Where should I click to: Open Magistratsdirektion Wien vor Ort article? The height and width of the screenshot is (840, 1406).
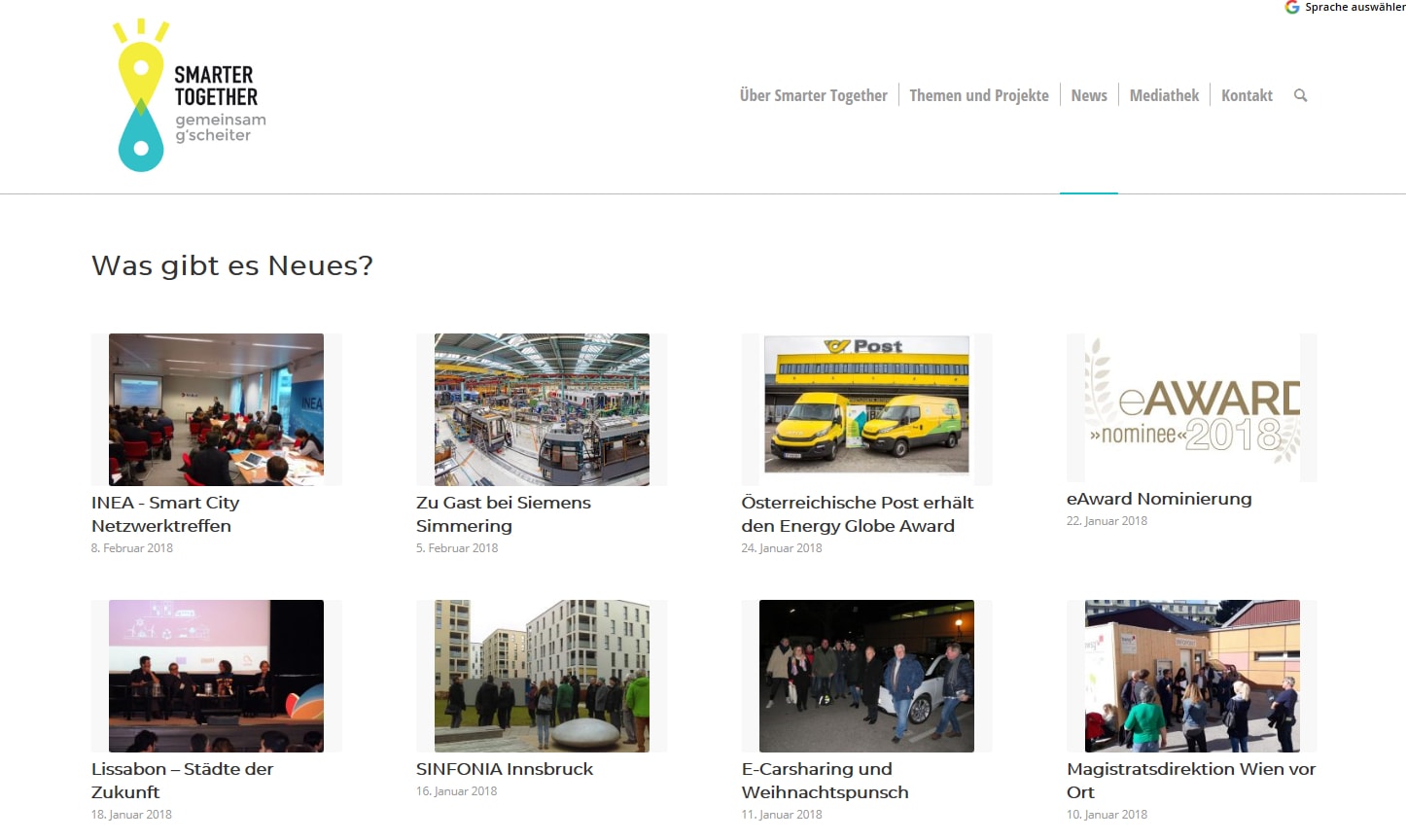1191,781
